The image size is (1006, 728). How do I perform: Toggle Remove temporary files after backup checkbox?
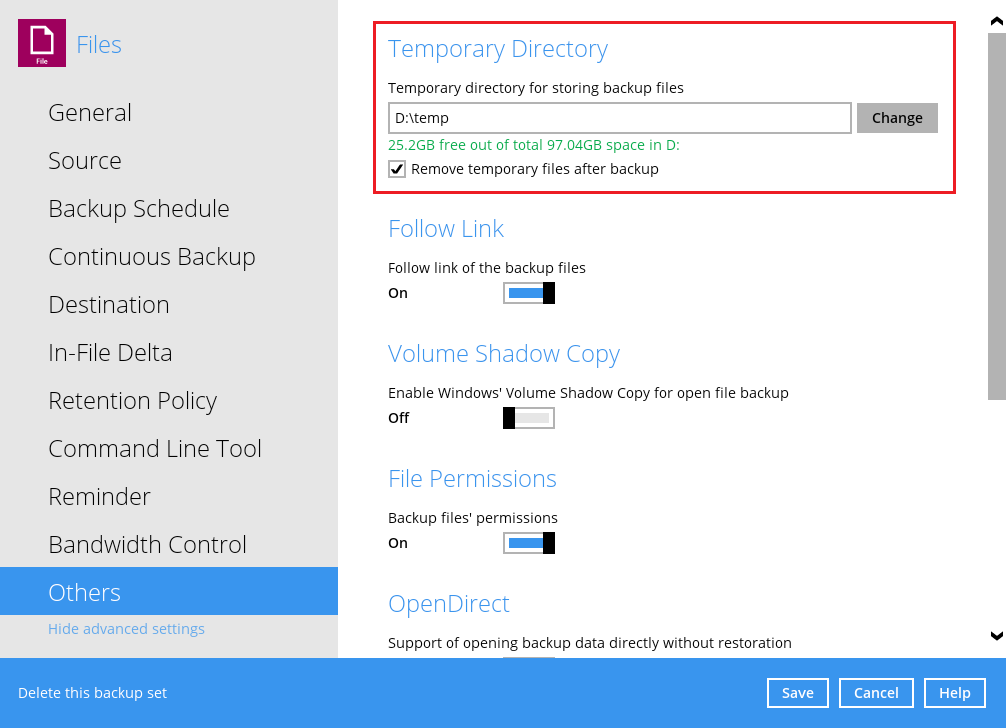tap(398, 169)
